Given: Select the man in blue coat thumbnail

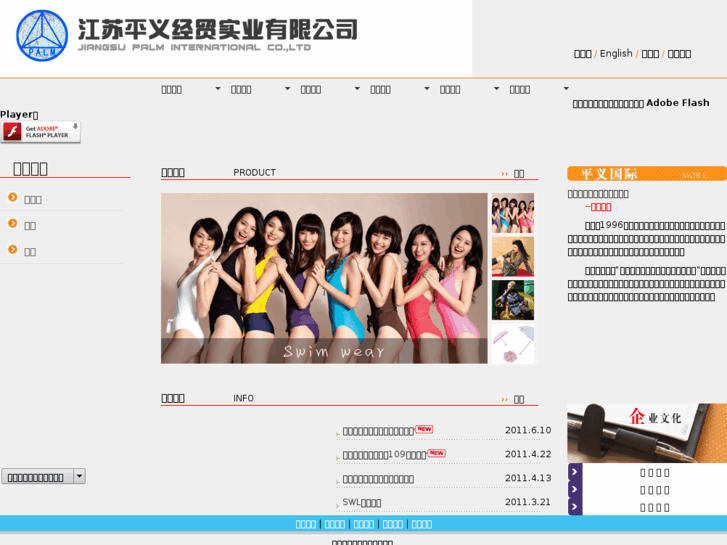Looking at the screenshot, I should (513, 300).
